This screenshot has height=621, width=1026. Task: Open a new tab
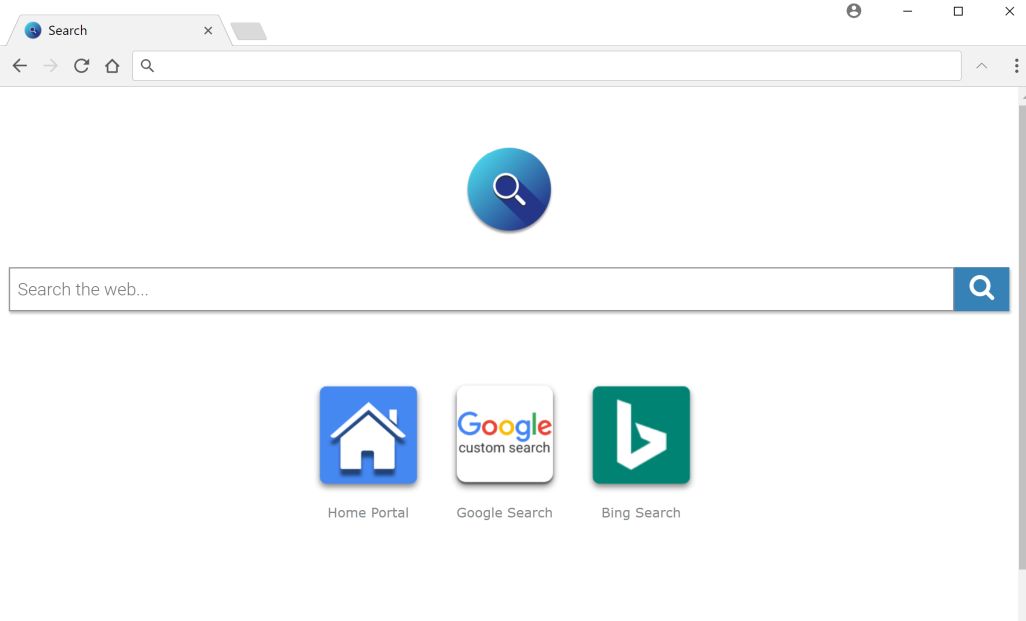point(249,31)
